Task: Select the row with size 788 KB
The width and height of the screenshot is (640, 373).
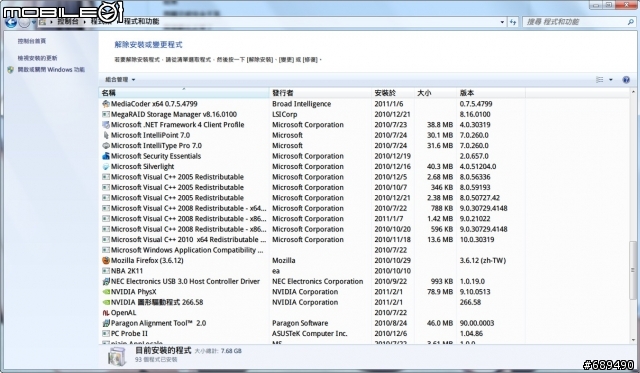Action: point(313,209)
